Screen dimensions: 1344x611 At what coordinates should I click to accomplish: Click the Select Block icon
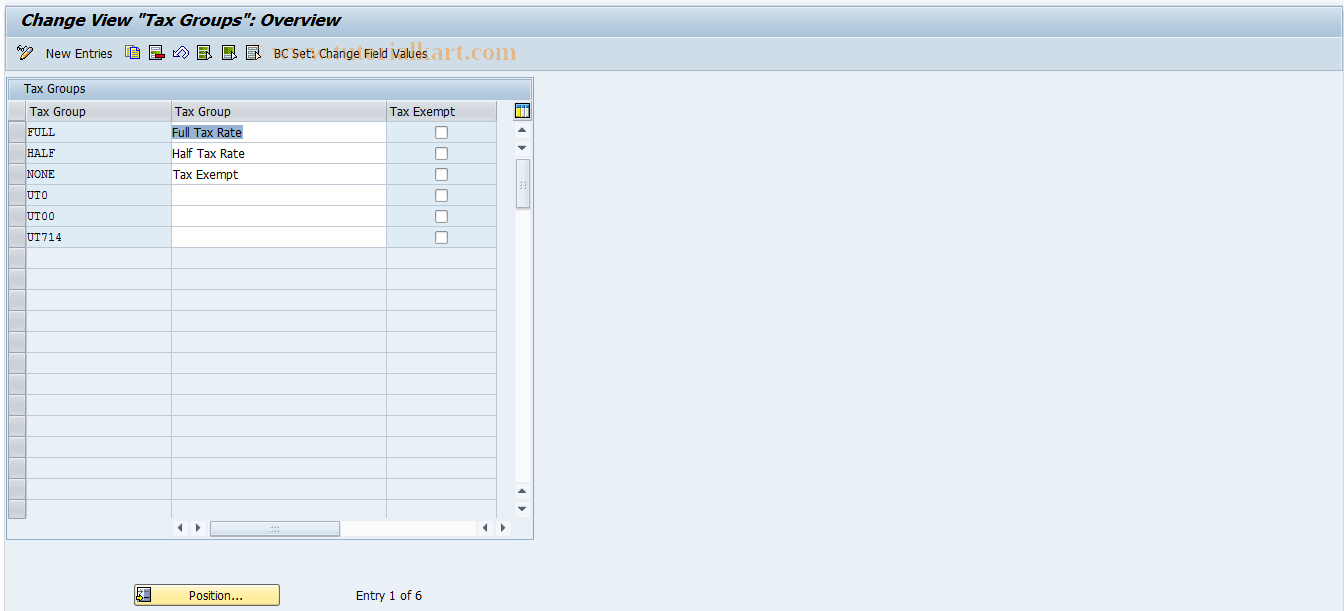[229, 53]
